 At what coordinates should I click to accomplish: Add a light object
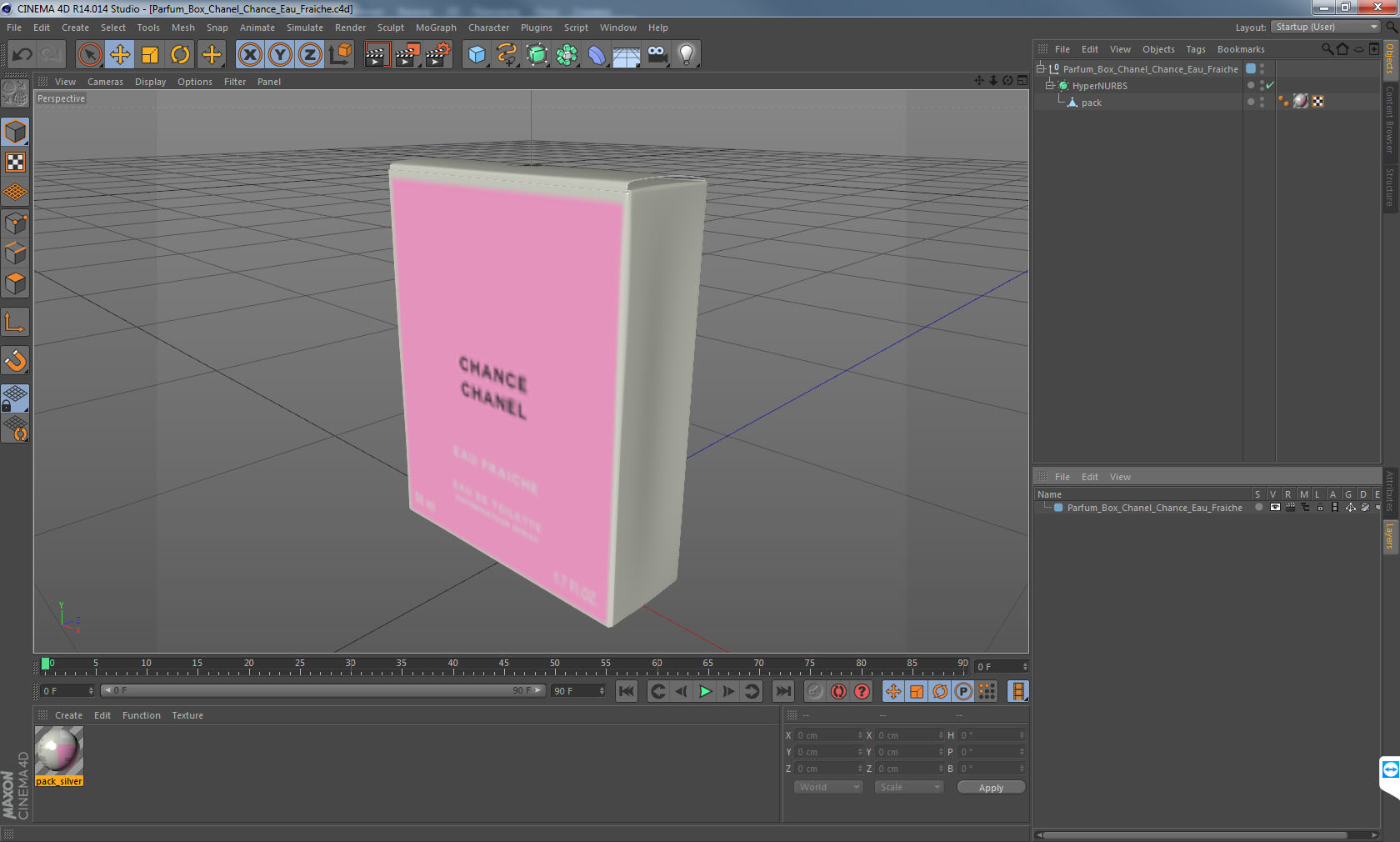click(687, 55)
